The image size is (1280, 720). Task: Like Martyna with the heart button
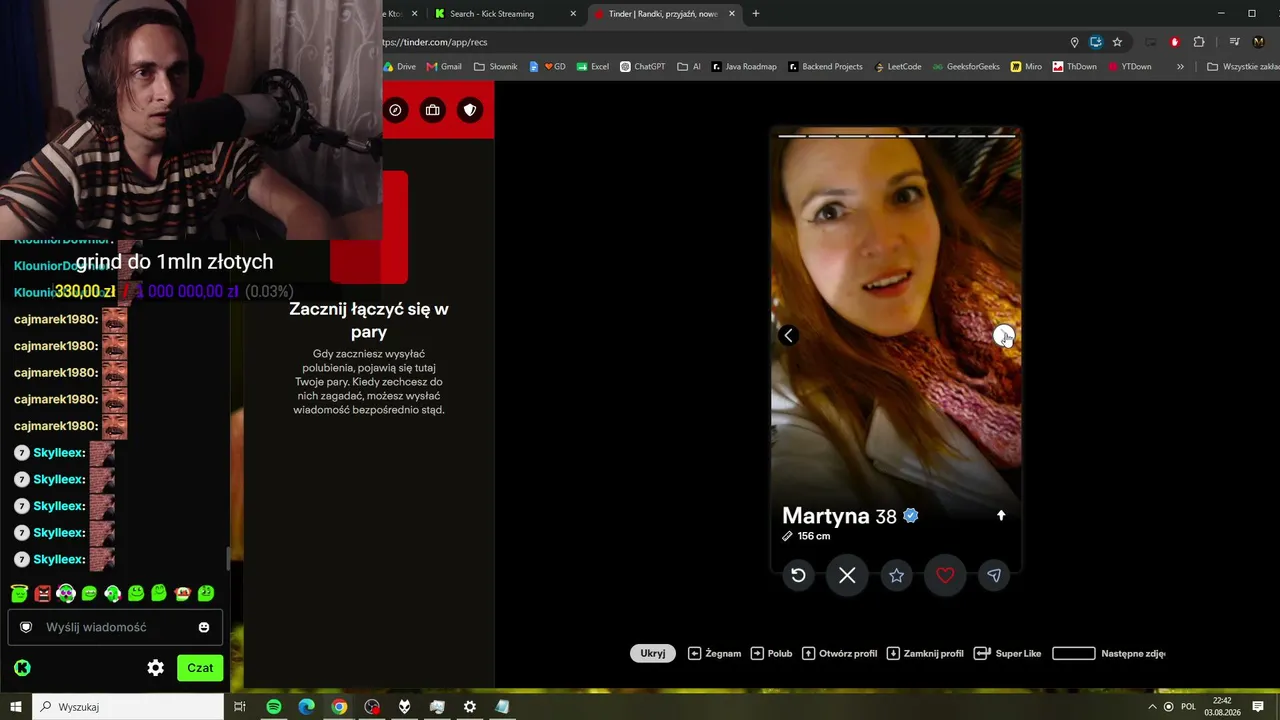pos(945,575)
